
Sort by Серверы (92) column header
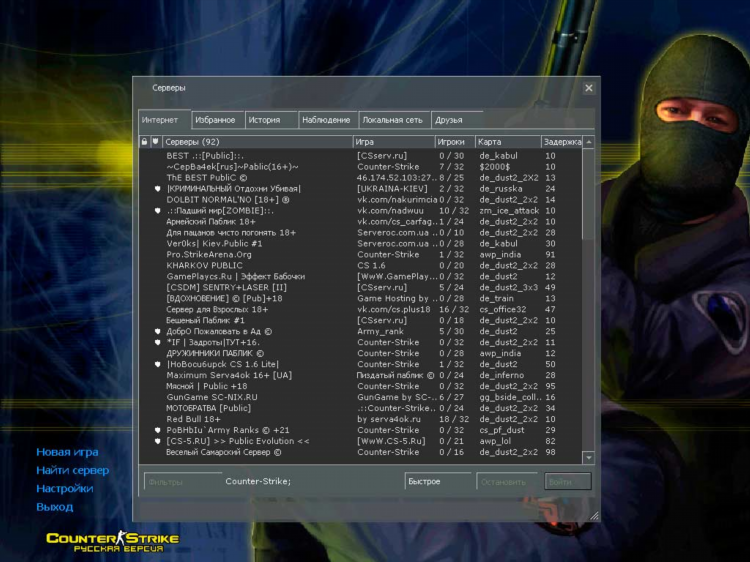coord(257,142)
